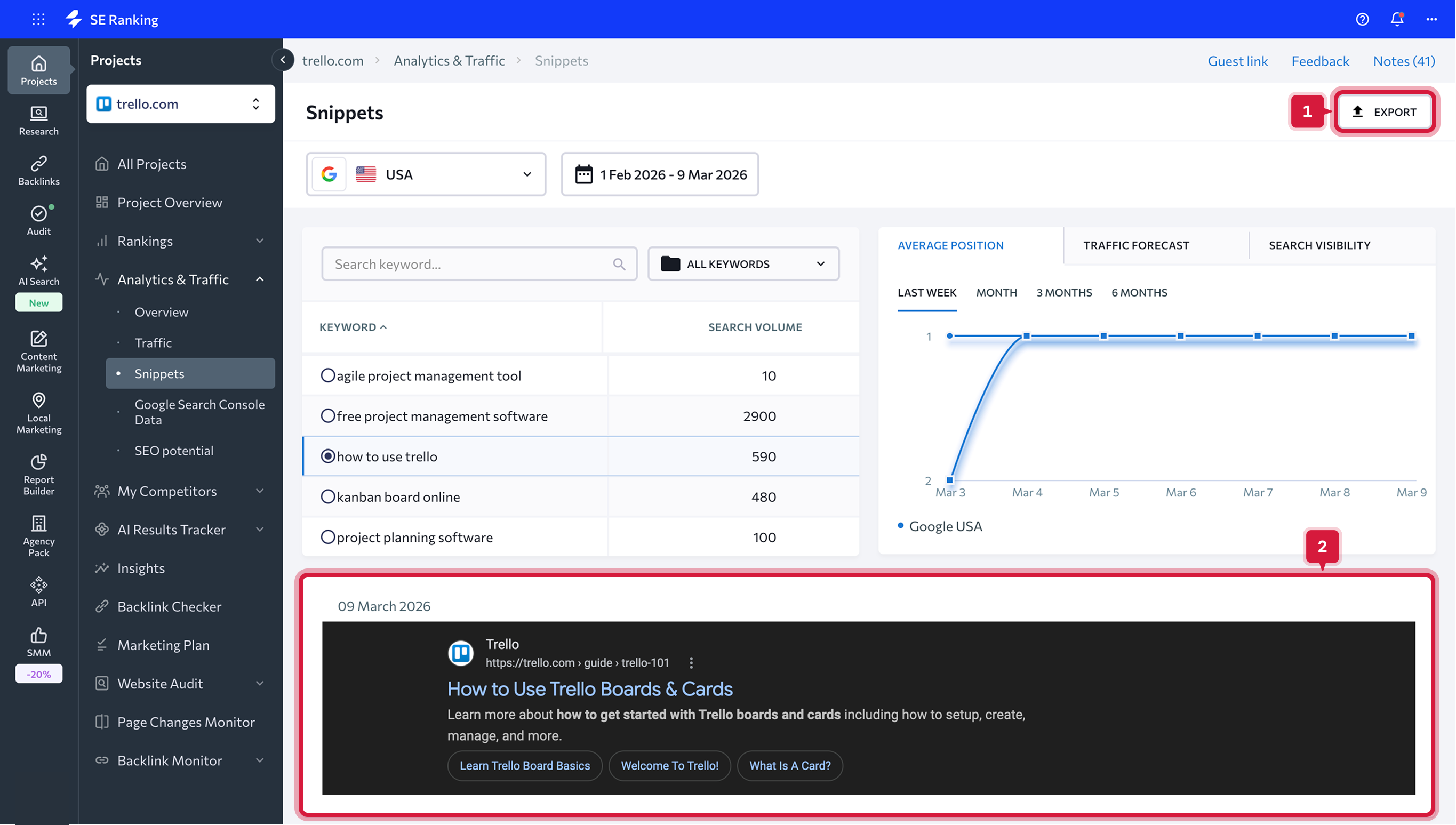Image resolution: width=1456 pixels, height=825 pixels.
Task: Open the USA search engine dropdown
Action: [x=426, y=174]
